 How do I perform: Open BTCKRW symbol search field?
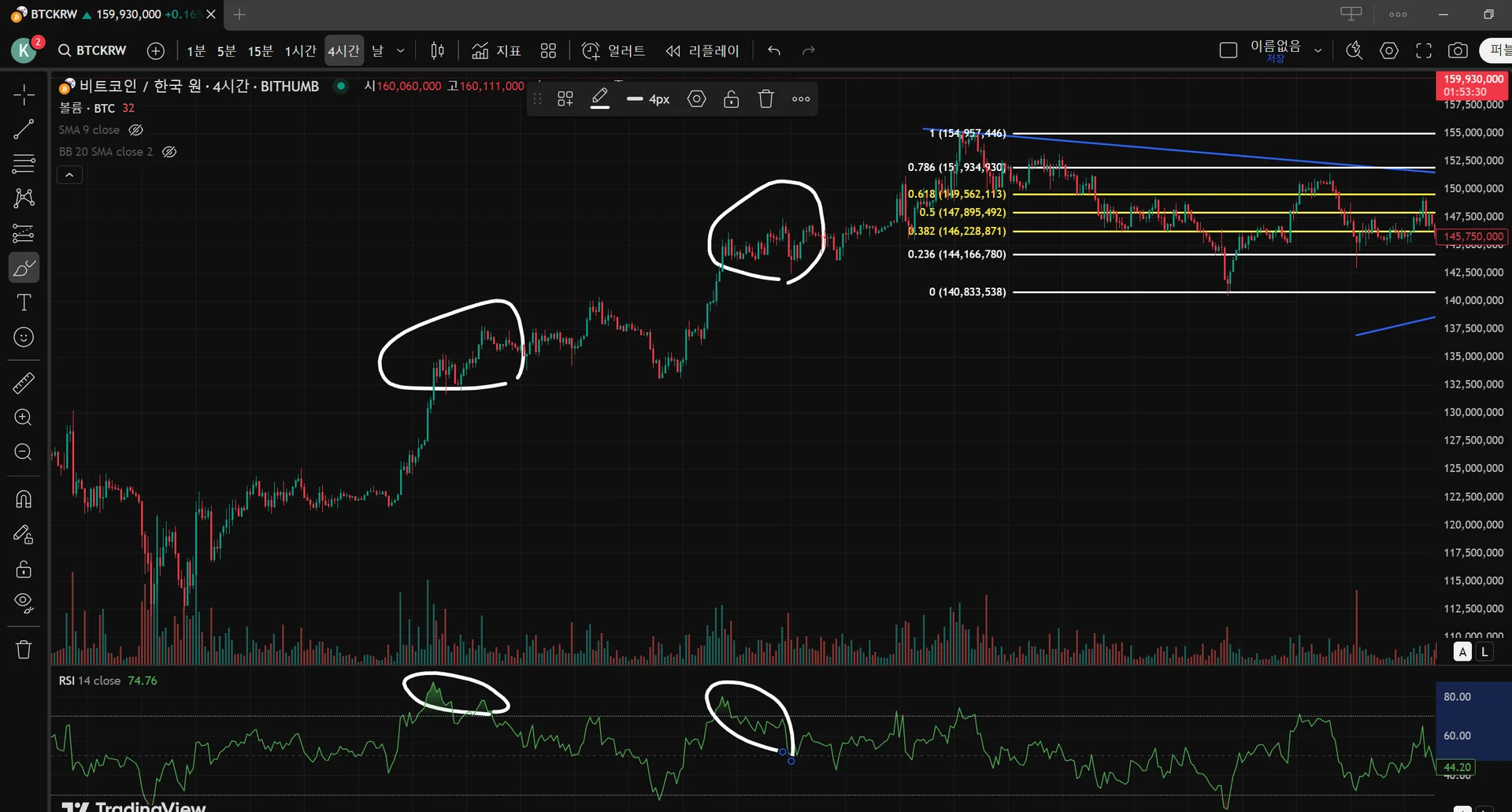coord(92,50)
